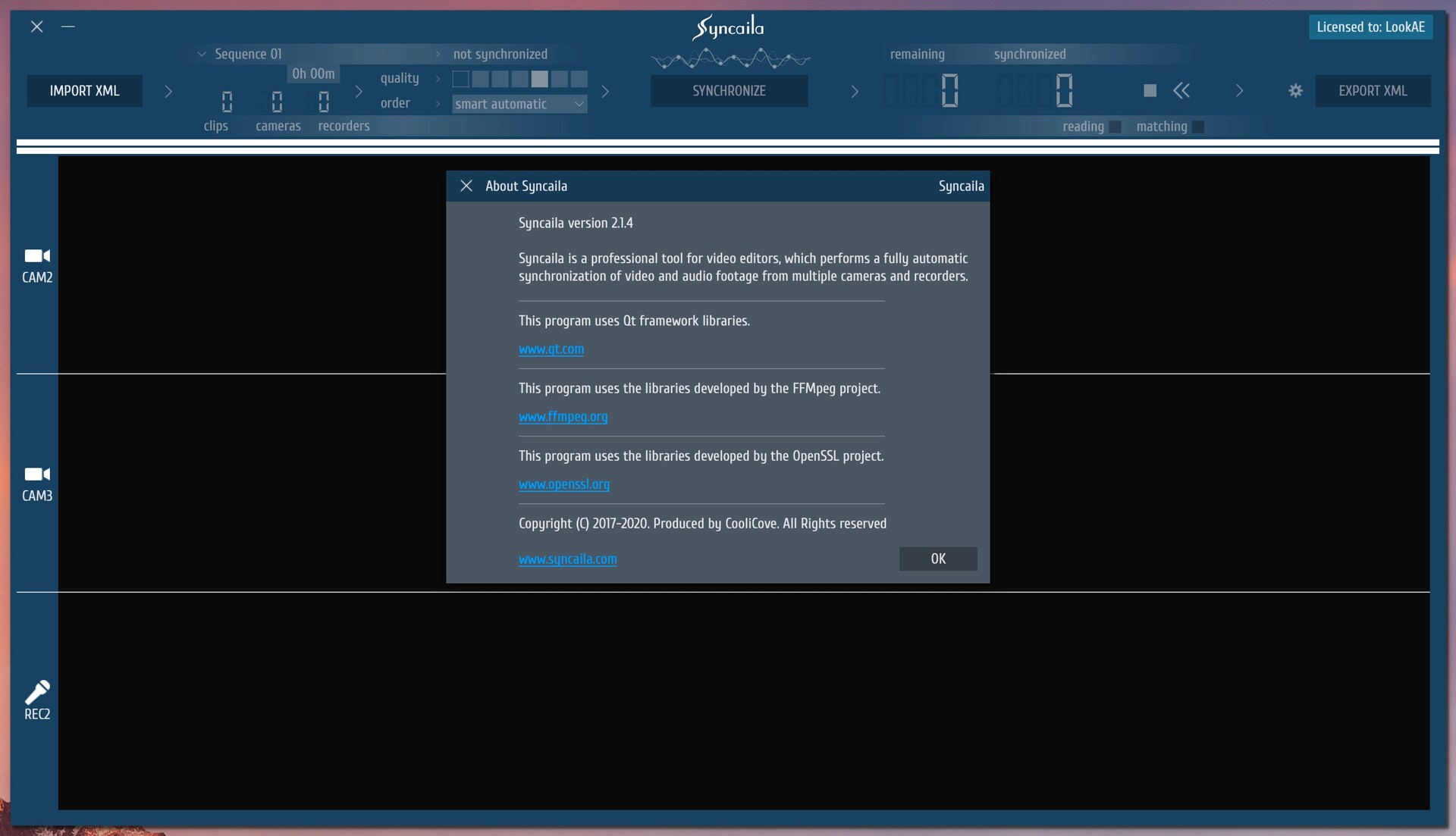
Task: Open the www.ffmpeg.org link
Action: coord(563,417)
